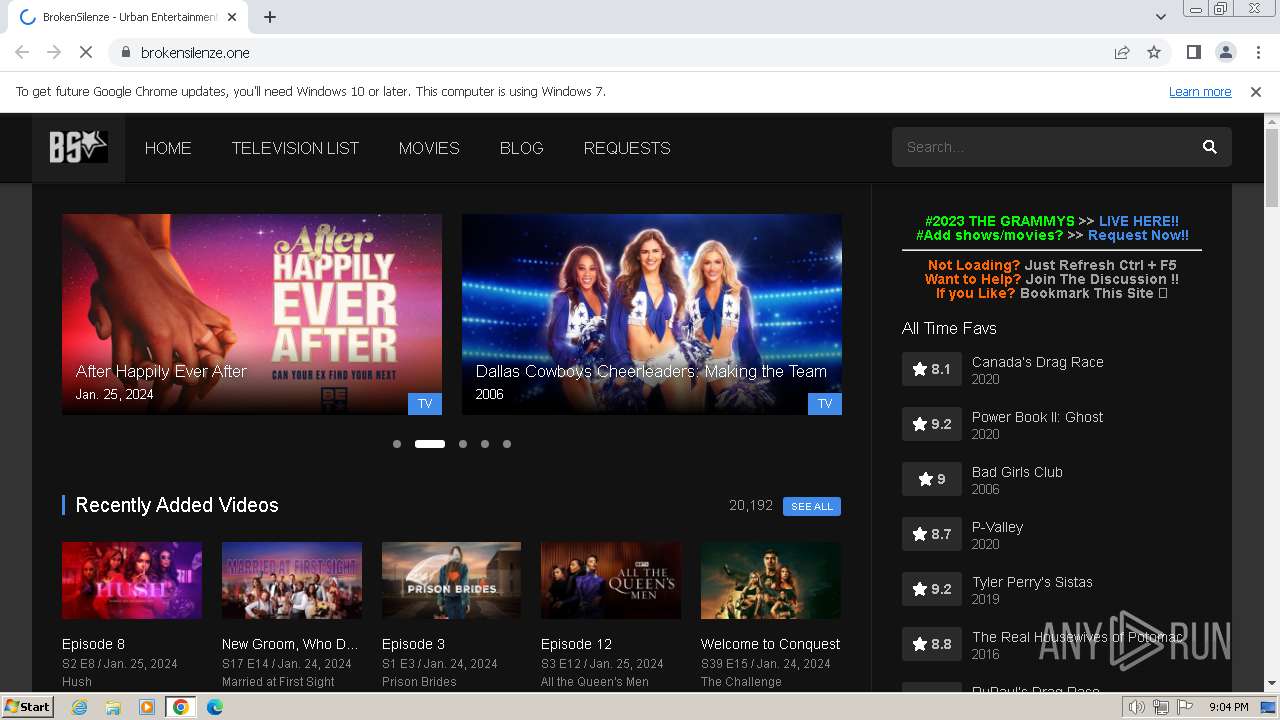Select the active carousel indicator

[430, 444]
